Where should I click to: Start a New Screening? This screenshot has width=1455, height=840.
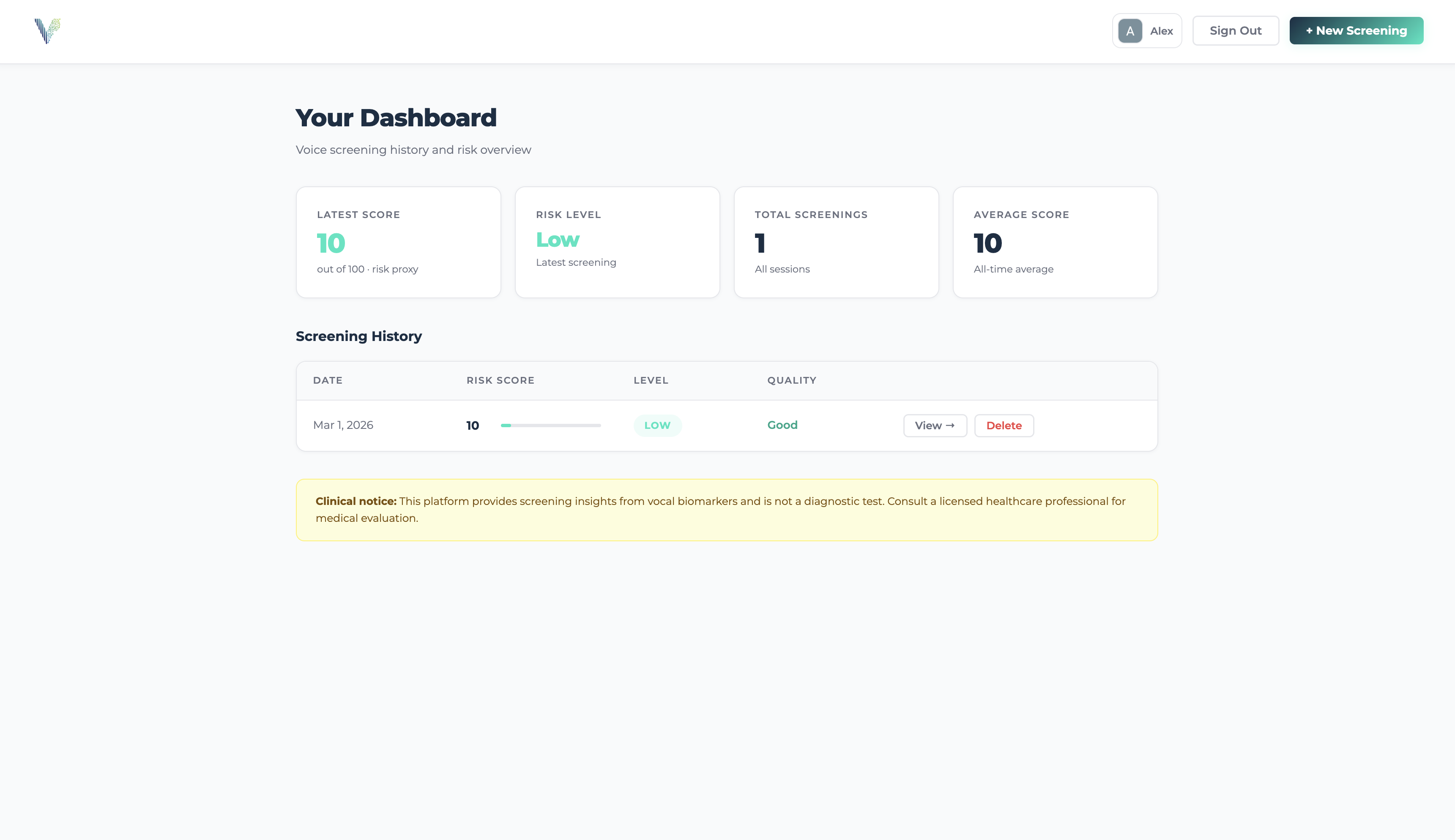[1356, 30]
